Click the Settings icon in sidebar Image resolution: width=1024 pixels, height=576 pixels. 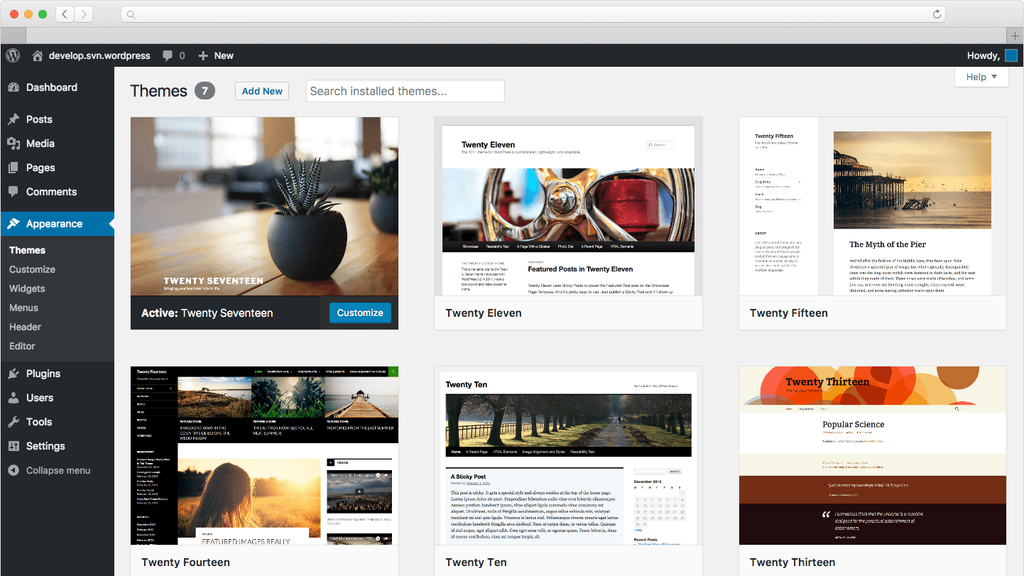tap(14, 446)
